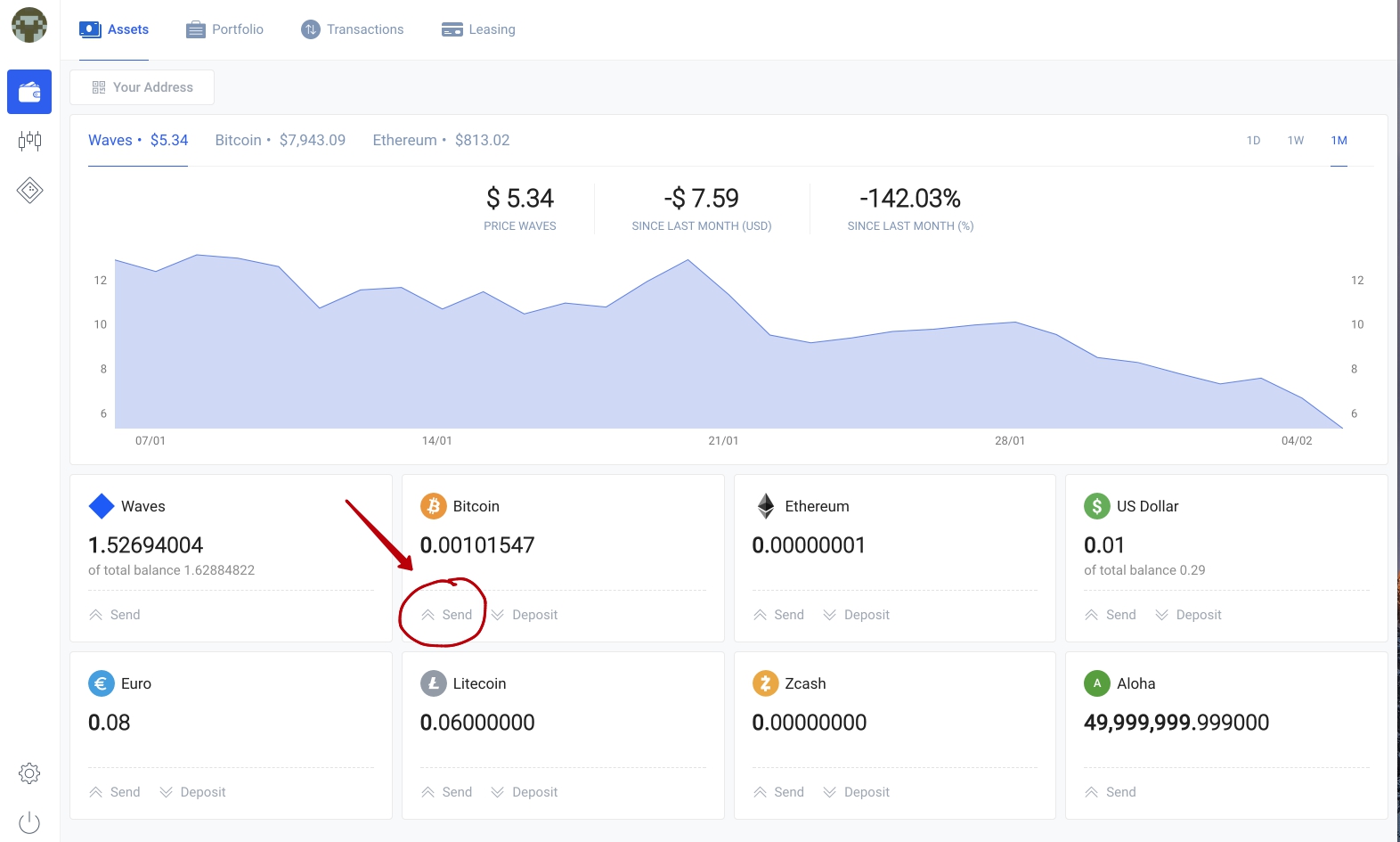Switch chart range to 1M
1400x842 pixels.
[x=1339, y=141]
